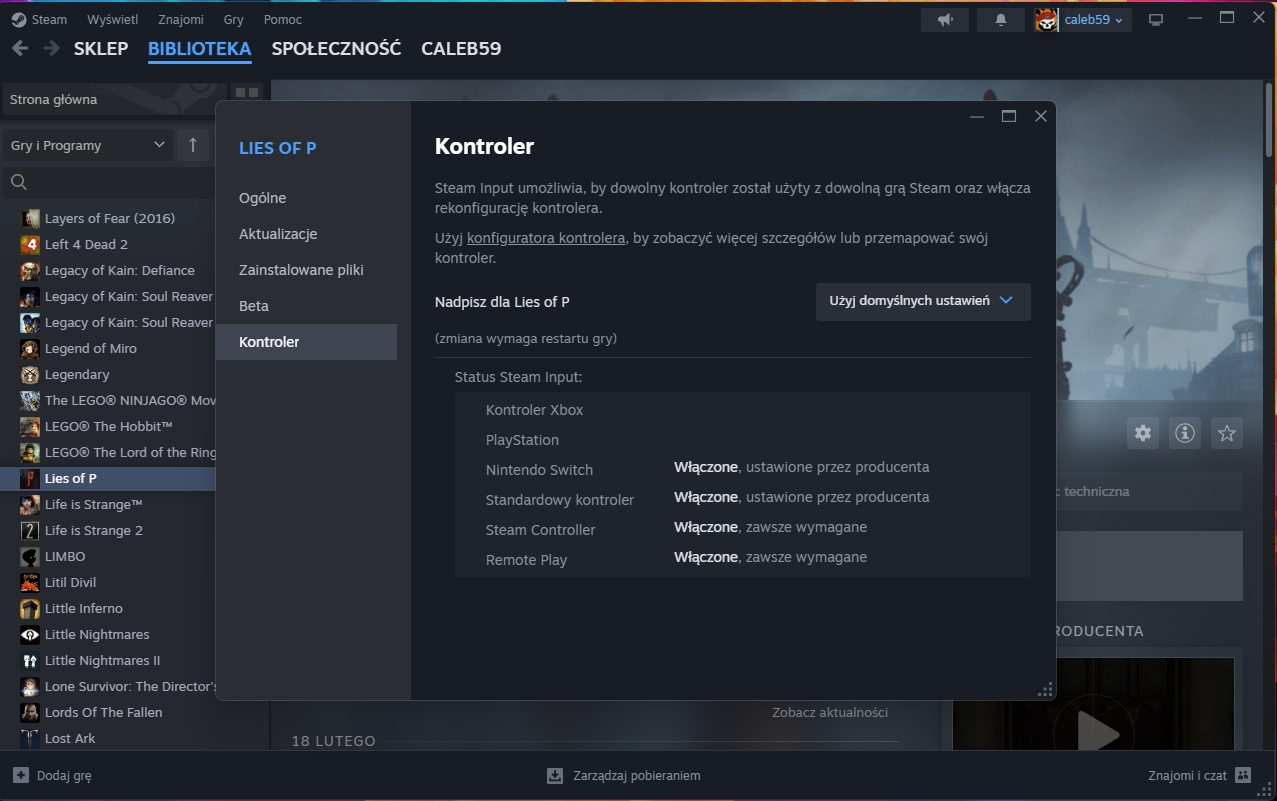Screen dimensions: 1277x801
Task: Click the Legend of Miro game icon
Action: (30, 348)
